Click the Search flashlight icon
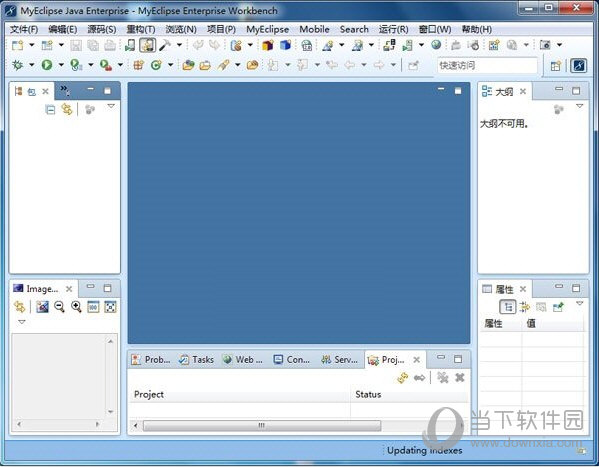The height and width of the screenshot is (467, 599). tap(223, 65)
